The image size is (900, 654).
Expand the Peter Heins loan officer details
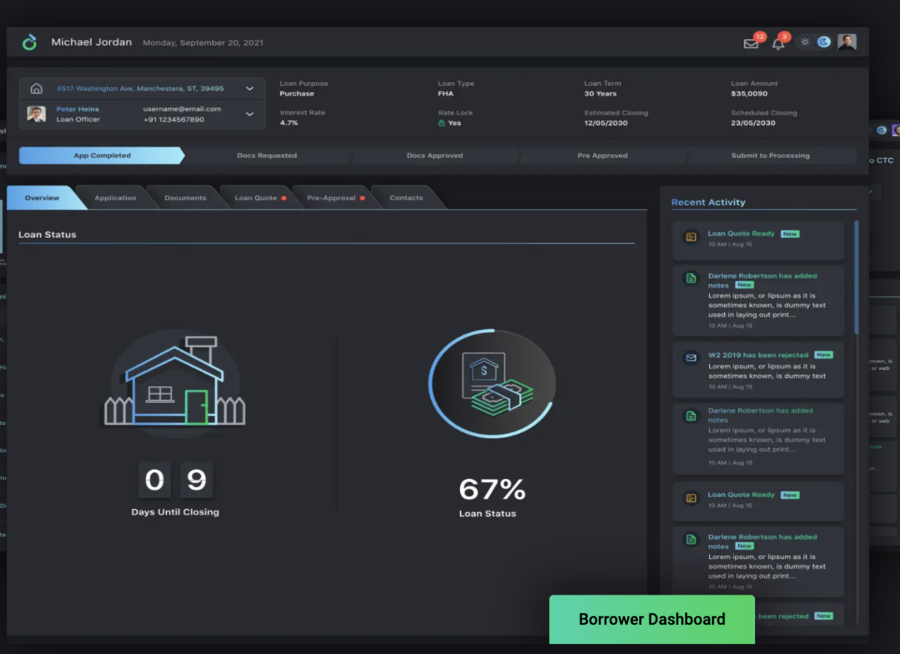[x=249, y=114]
